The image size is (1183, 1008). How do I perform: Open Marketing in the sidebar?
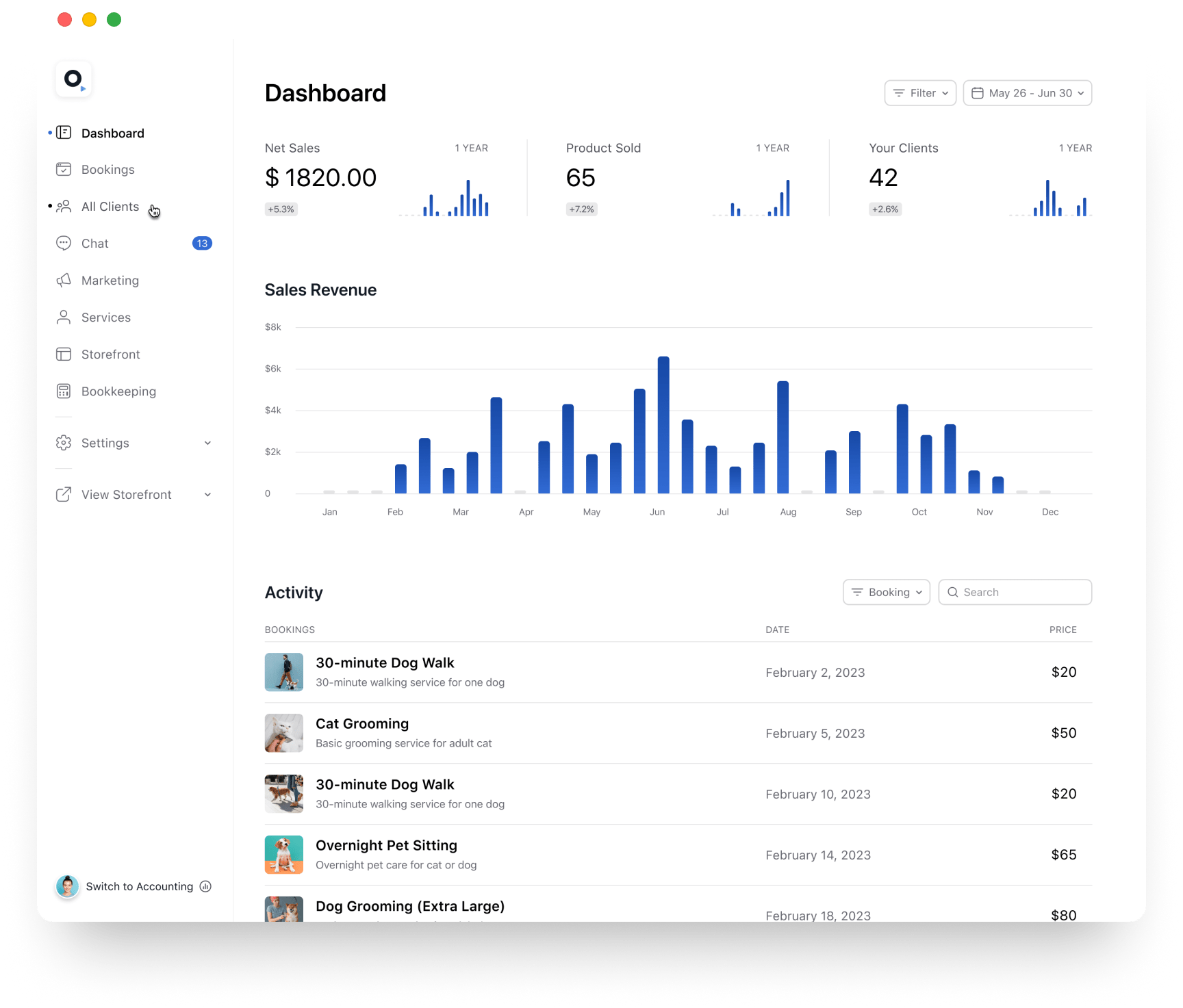click(x=110, y=281)
